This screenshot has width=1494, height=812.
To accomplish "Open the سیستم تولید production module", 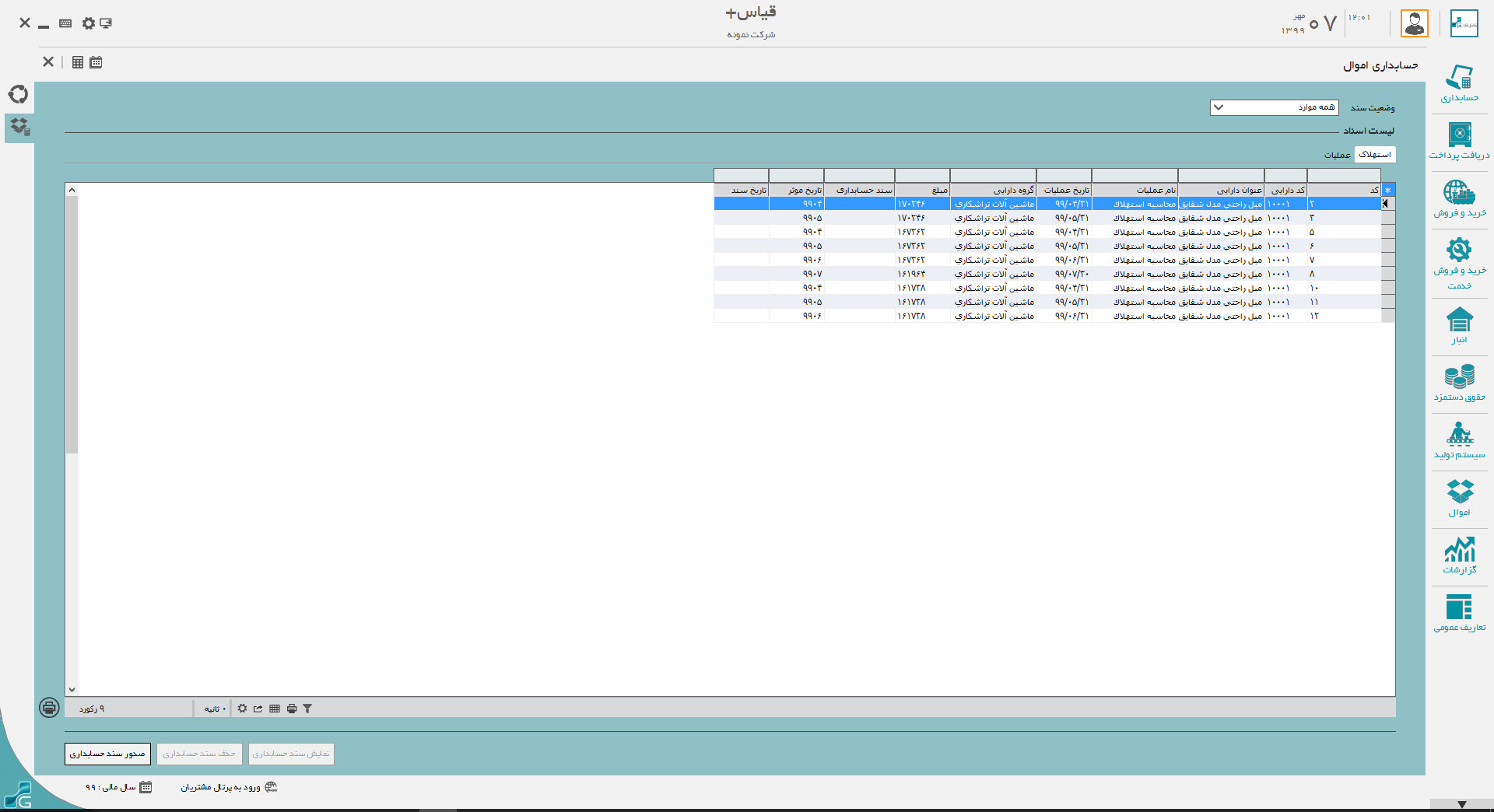I will coord(1459,440).
